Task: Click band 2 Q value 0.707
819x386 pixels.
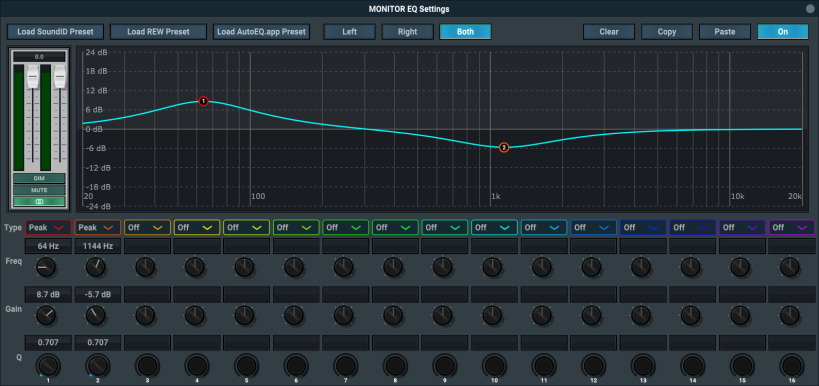Action: click(98, 343)
